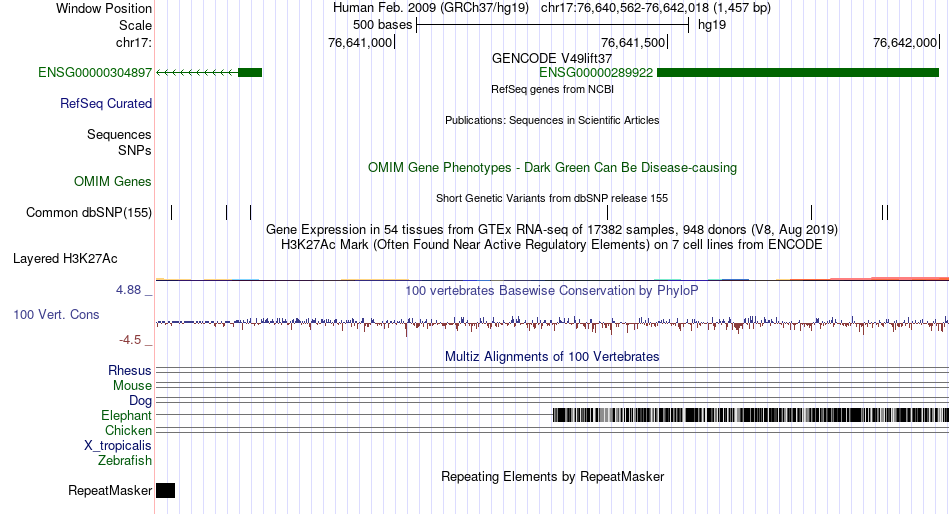Click the GENCODE V49lift37 track title

click(x=552, y=59)
